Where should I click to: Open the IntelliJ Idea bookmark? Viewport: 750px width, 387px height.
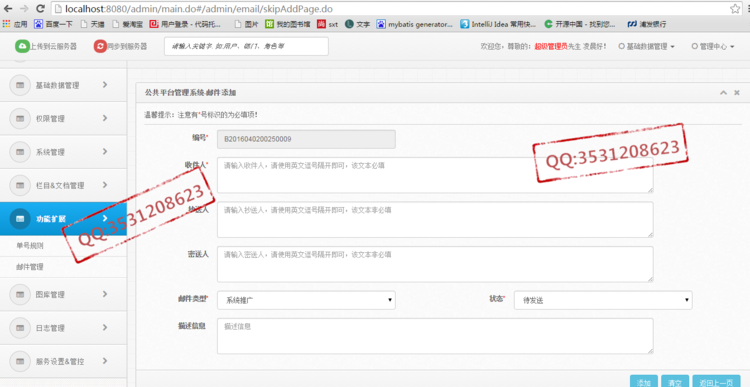(498, 24)
